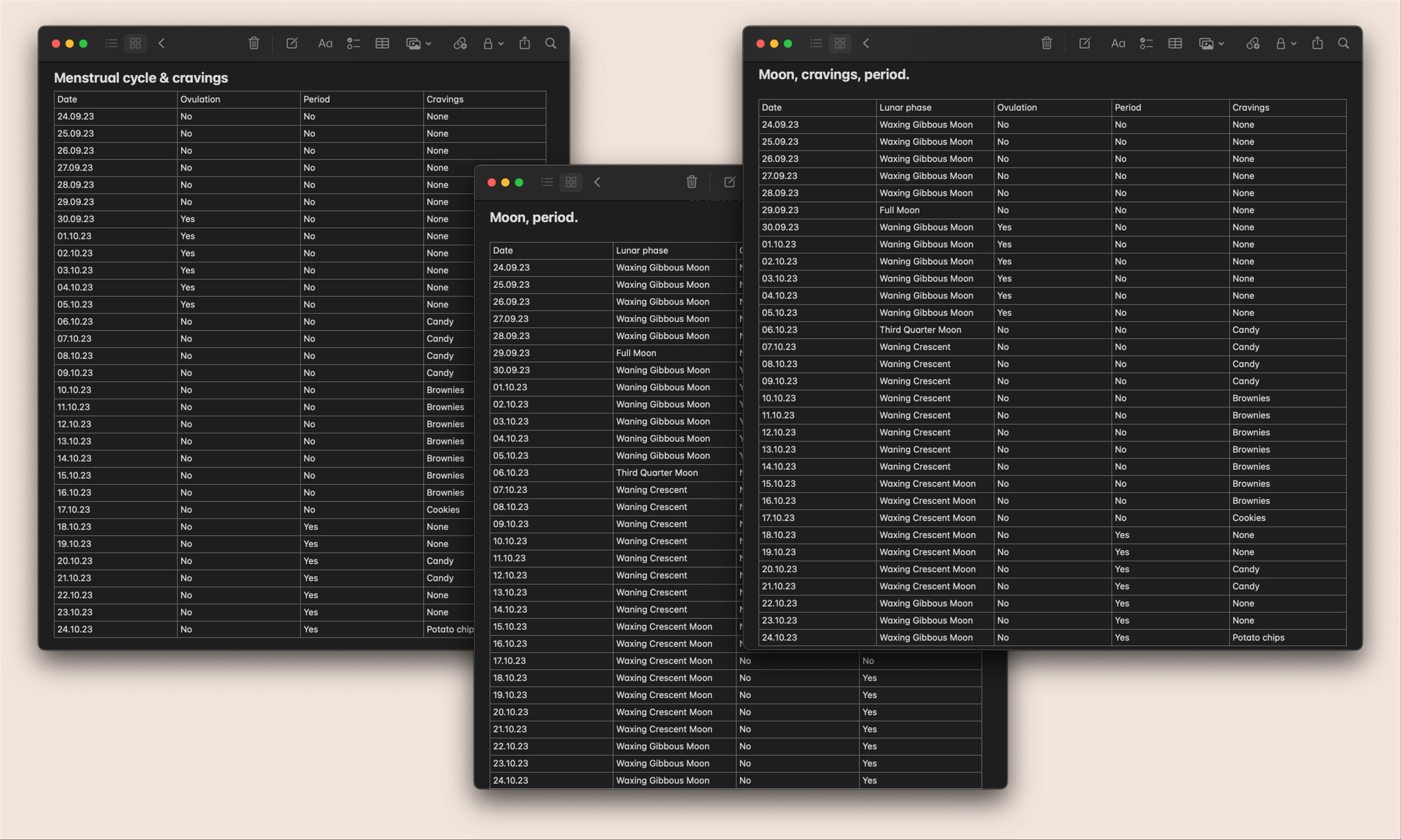1401x840 pixels.
Task: Go back in Moon, period window
Action: (x=597, y=182)
